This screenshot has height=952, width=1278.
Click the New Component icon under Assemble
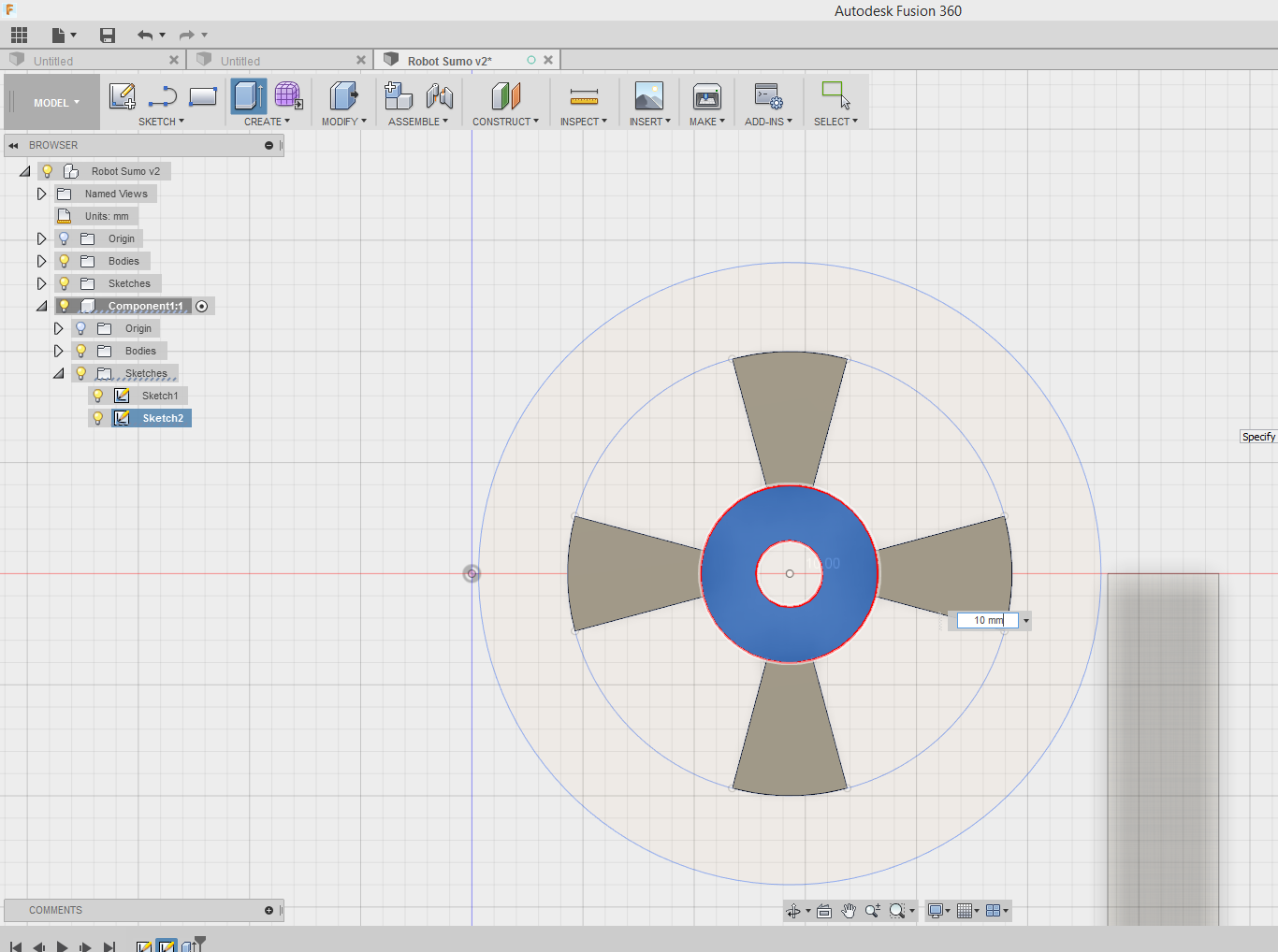(x=399, y=95)
